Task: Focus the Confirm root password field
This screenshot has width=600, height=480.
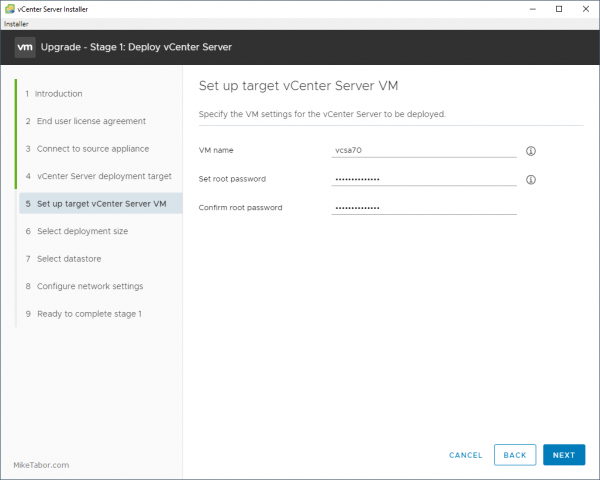Action: click(424, 208)
